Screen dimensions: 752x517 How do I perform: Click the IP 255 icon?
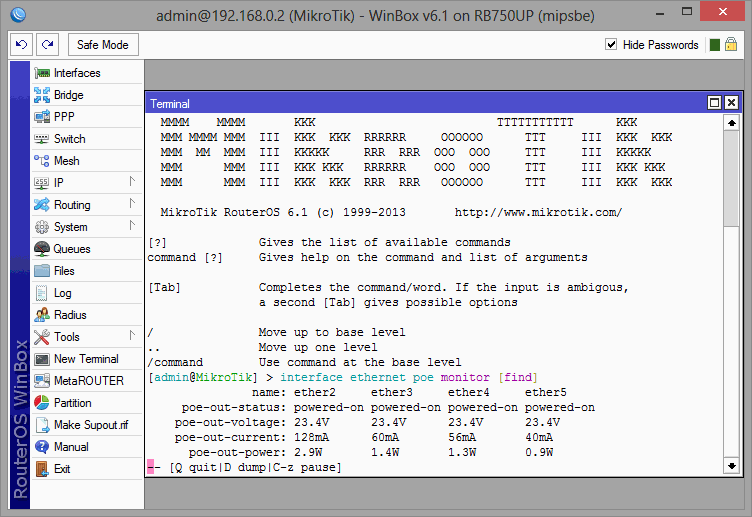pos(42,183)
